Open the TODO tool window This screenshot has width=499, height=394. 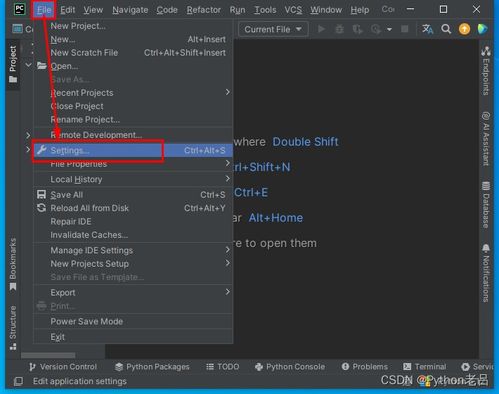(223, 367)
